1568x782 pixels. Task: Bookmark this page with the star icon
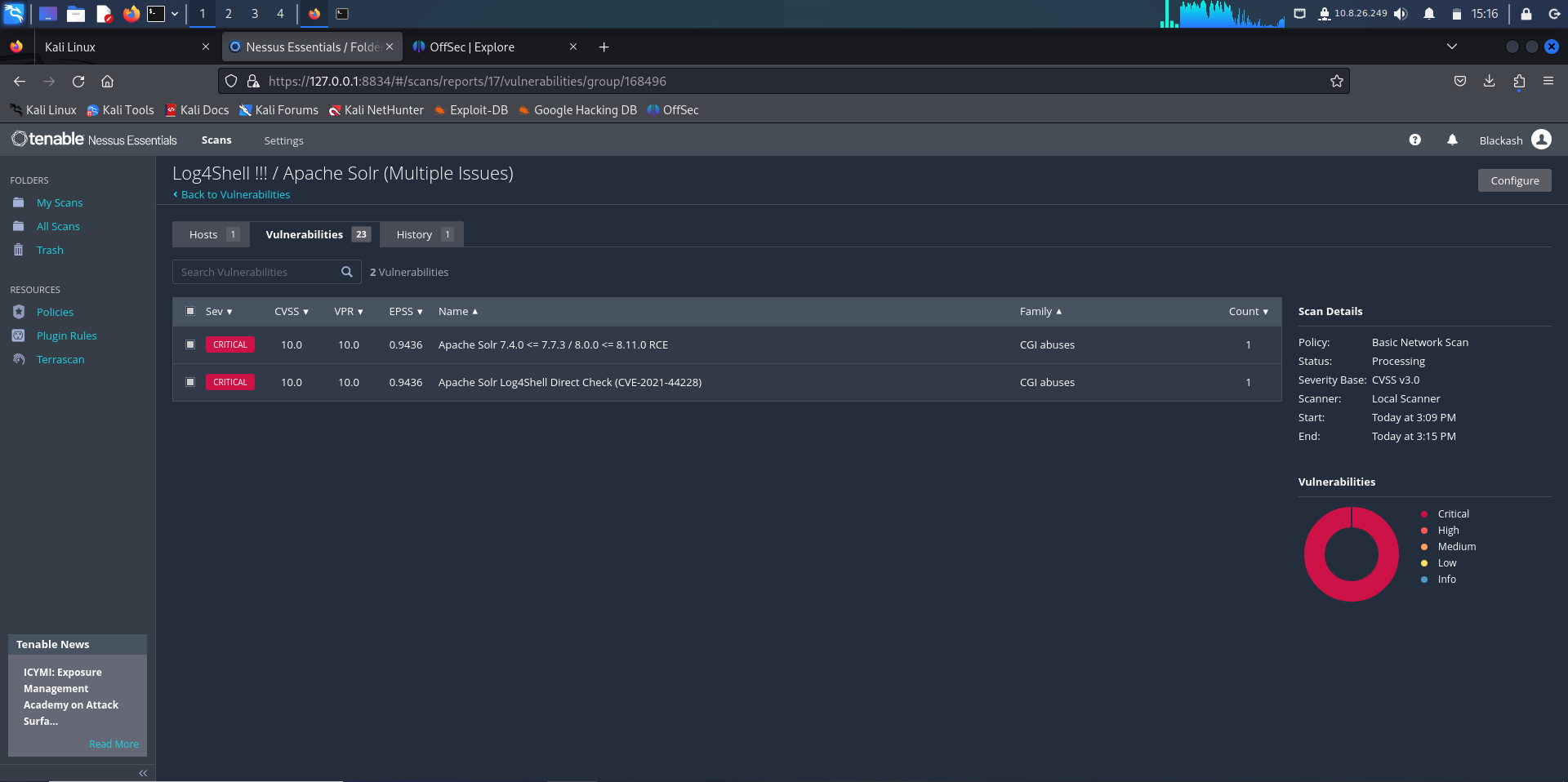[1337, 81]
